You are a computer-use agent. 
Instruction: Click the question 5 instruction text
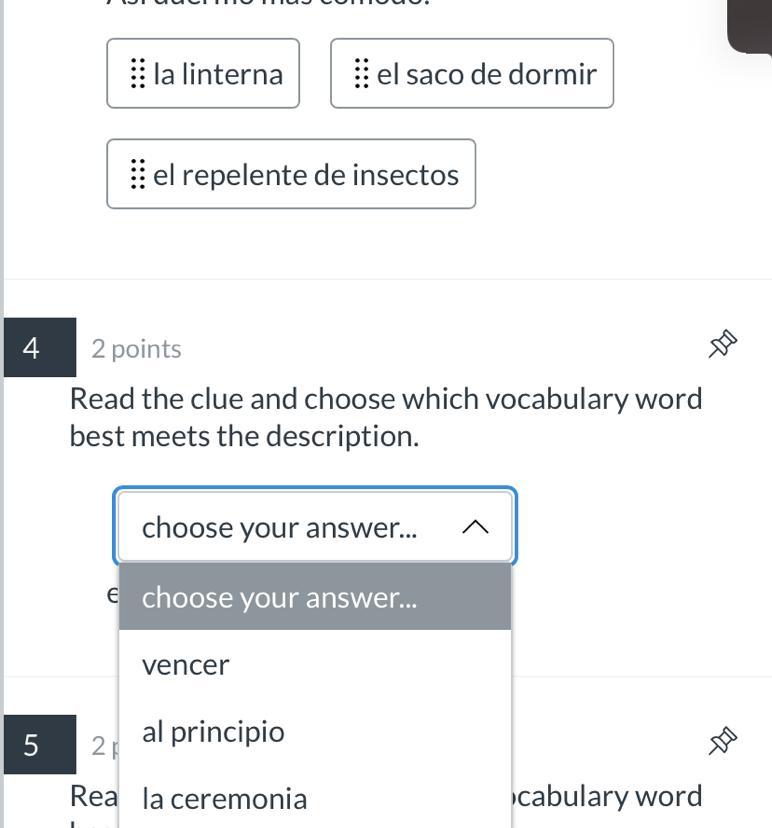click(610, 797)
